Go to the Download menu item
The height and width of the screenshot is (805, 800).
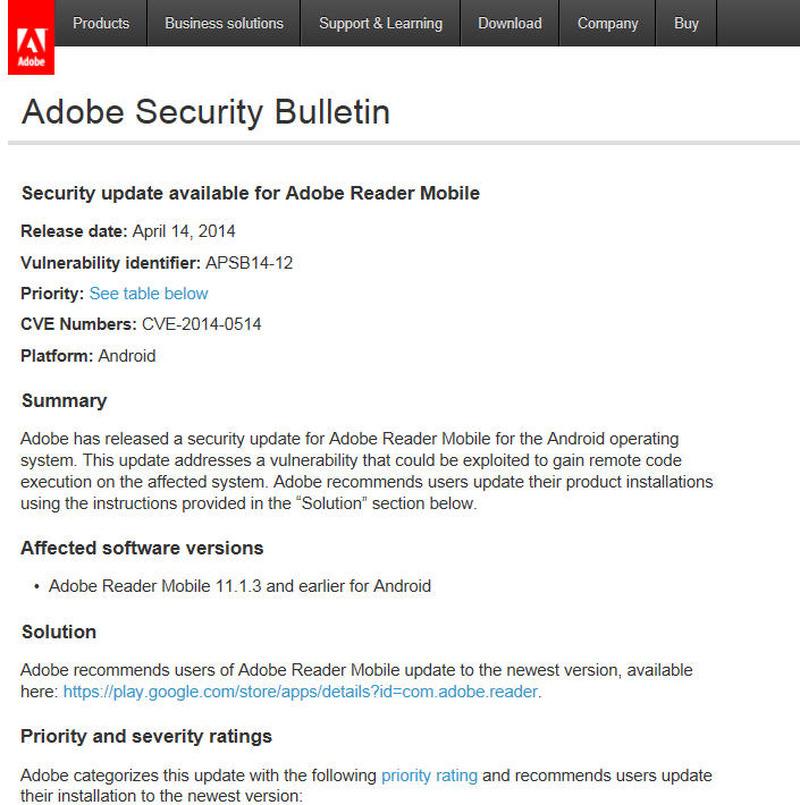point(510,23)
